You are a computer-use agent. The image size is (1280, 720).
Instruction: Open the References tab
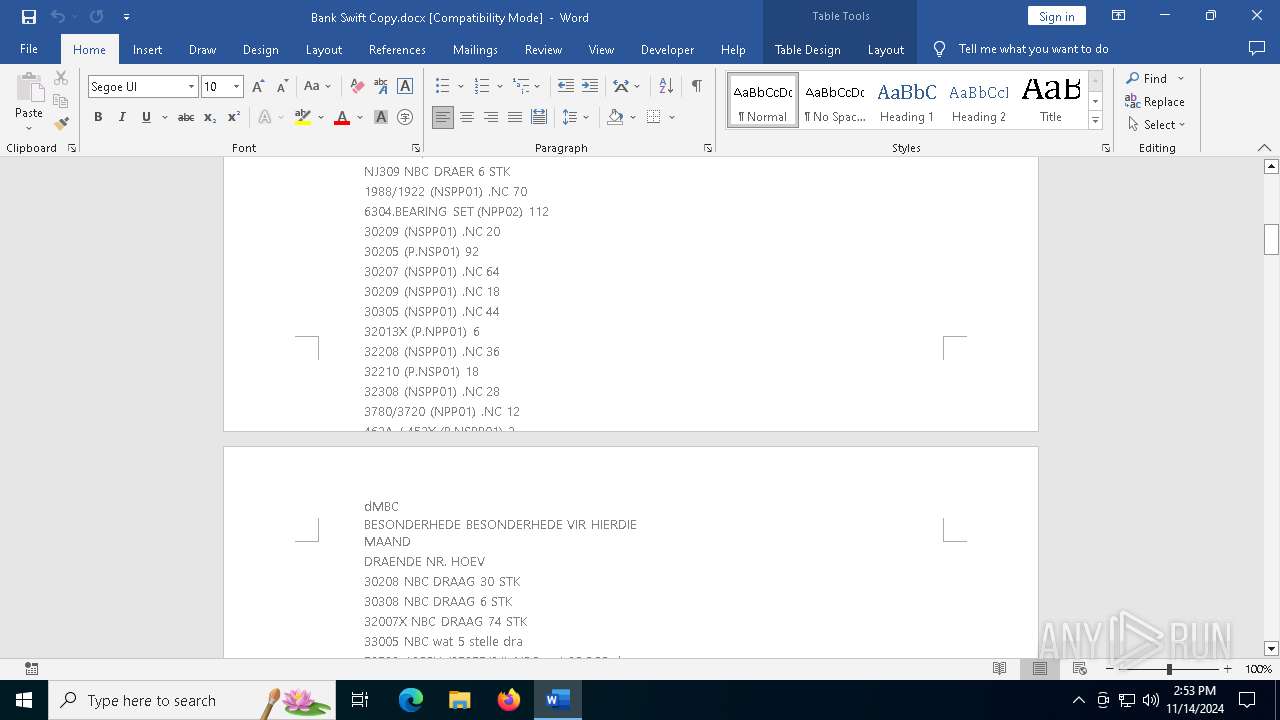(x=397, y=49)
